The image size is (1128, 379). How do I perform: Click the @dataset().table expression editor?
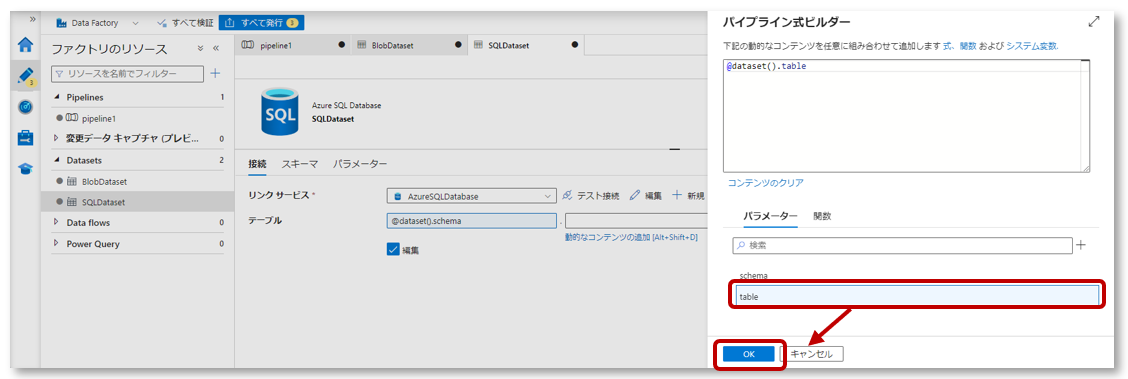[x=906, y=116]
